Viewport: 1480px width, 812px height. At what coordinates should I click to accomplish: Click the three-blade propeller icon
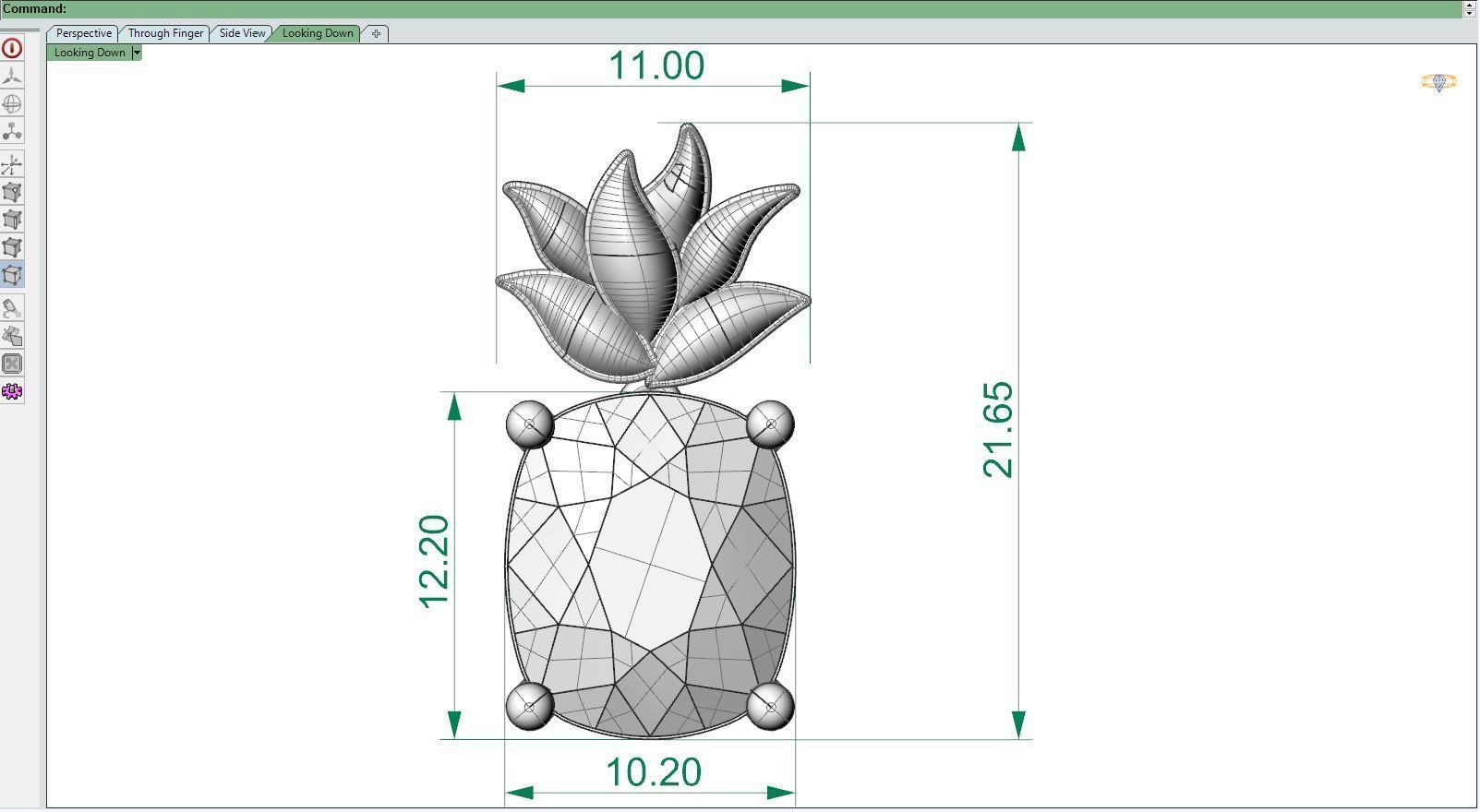(12, 76)
